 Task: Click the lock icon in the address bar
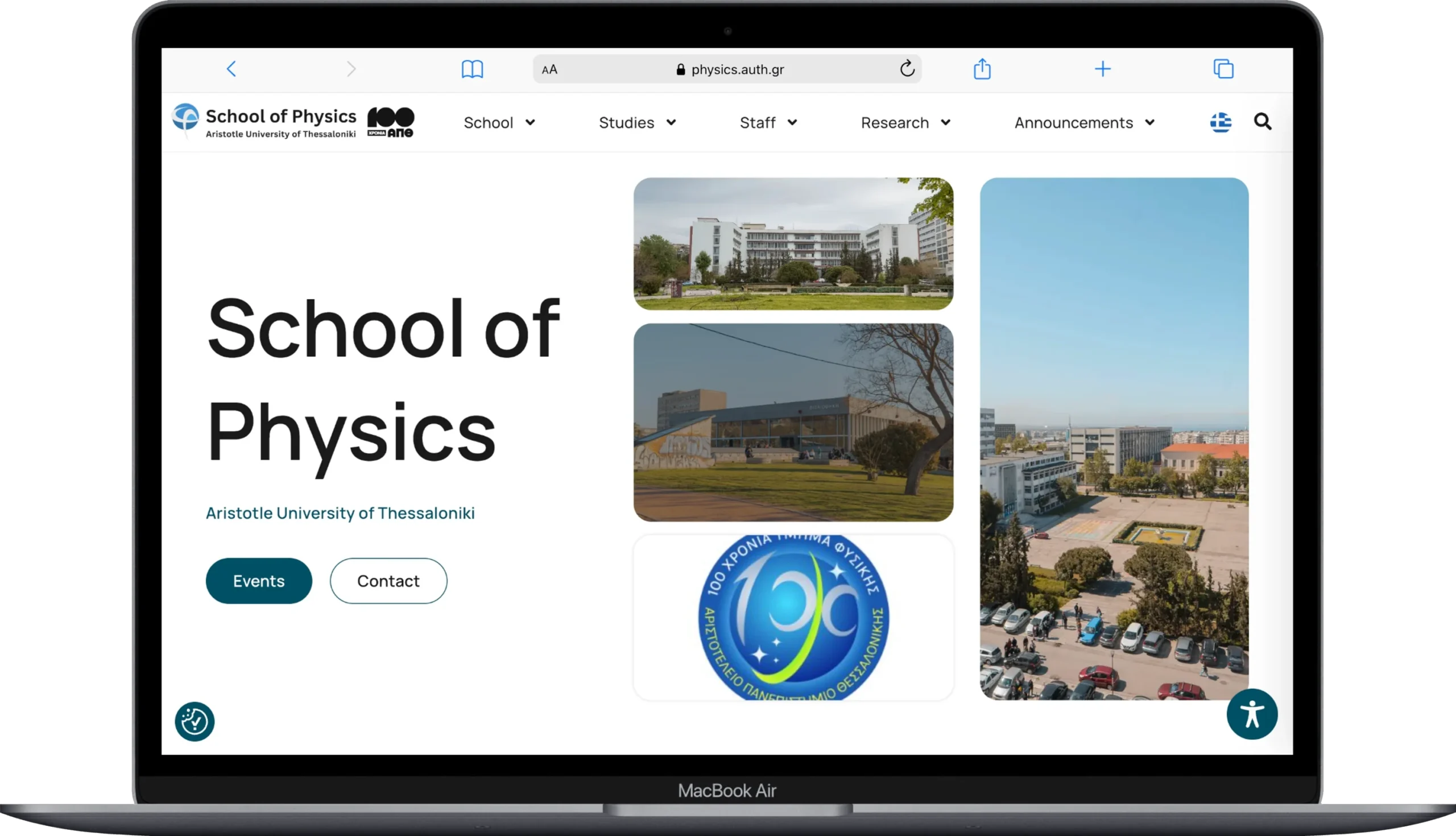click(680, 69)
